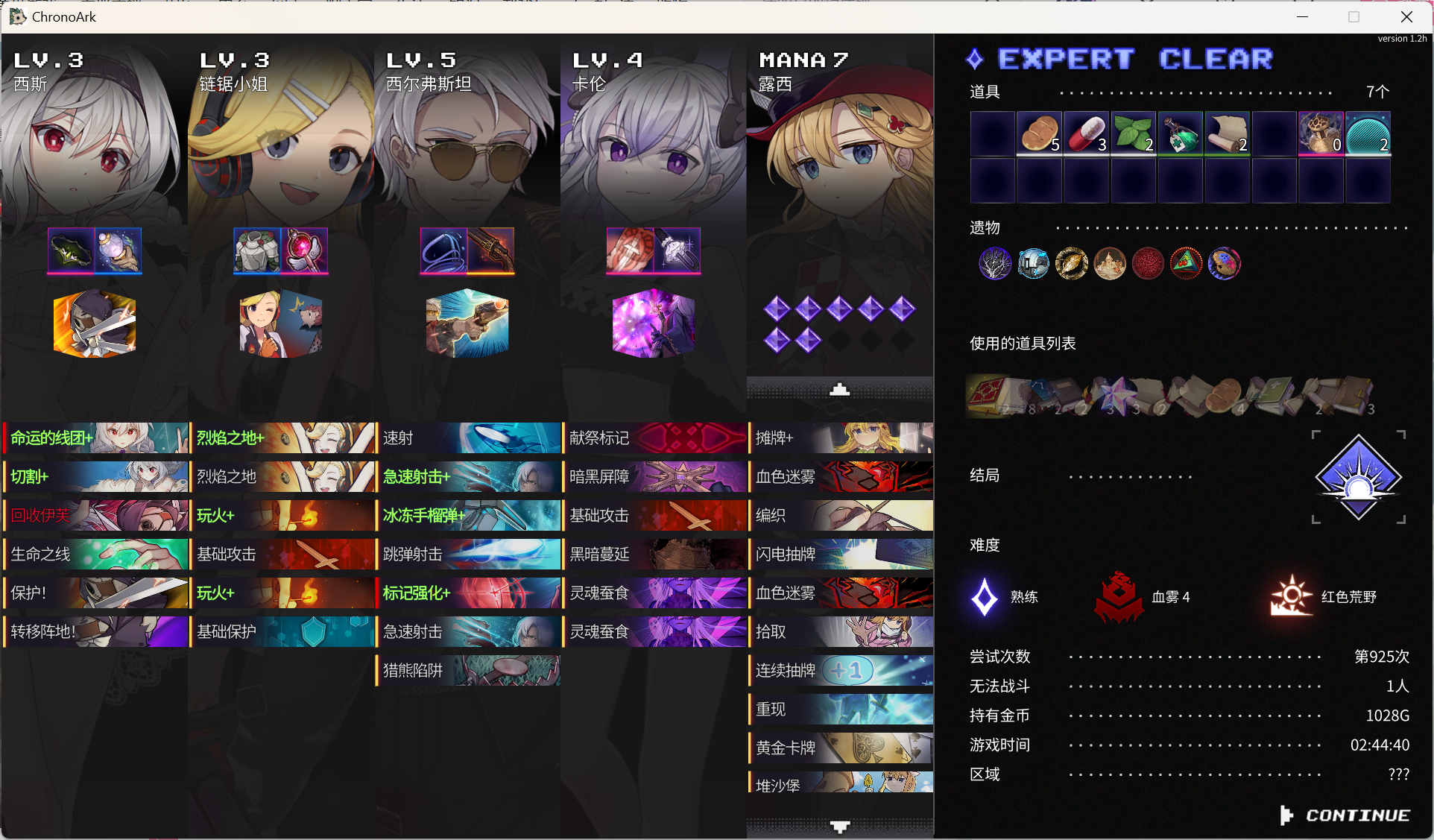Click the triangle eye relic icon
The width and height of the screenshot is (1434, 840).
coord(1186,263)
